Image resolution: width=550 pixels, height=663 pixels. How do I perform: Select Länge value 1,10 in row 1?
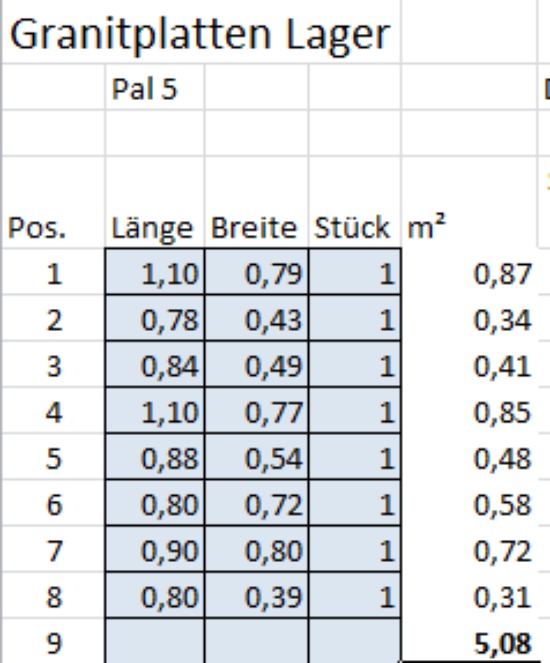155,271
